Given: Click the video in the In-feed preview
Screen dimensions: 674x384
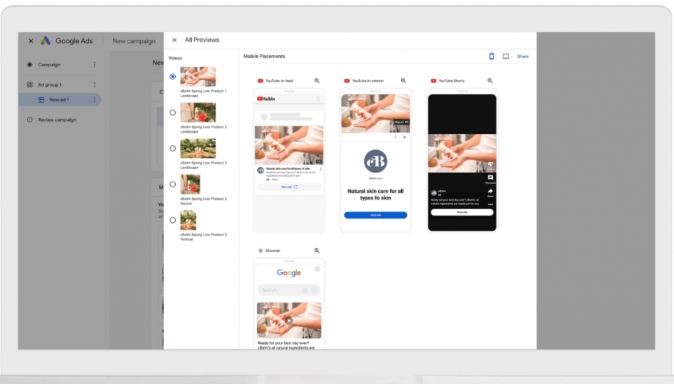Looking at the screenshot, I should (x=289, y=145).
